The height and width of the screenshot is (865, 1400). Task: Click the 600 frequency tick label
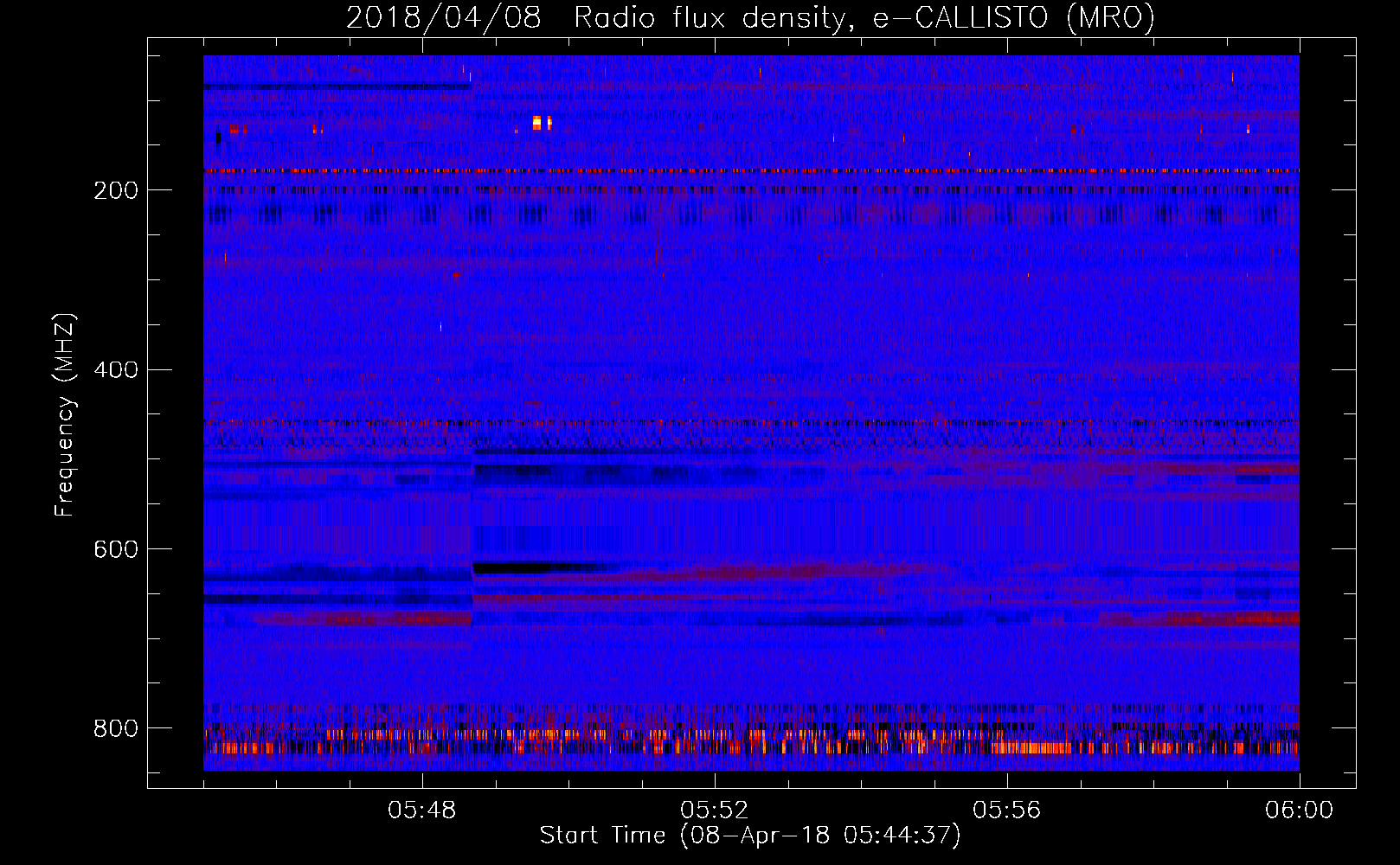(116, 550)
